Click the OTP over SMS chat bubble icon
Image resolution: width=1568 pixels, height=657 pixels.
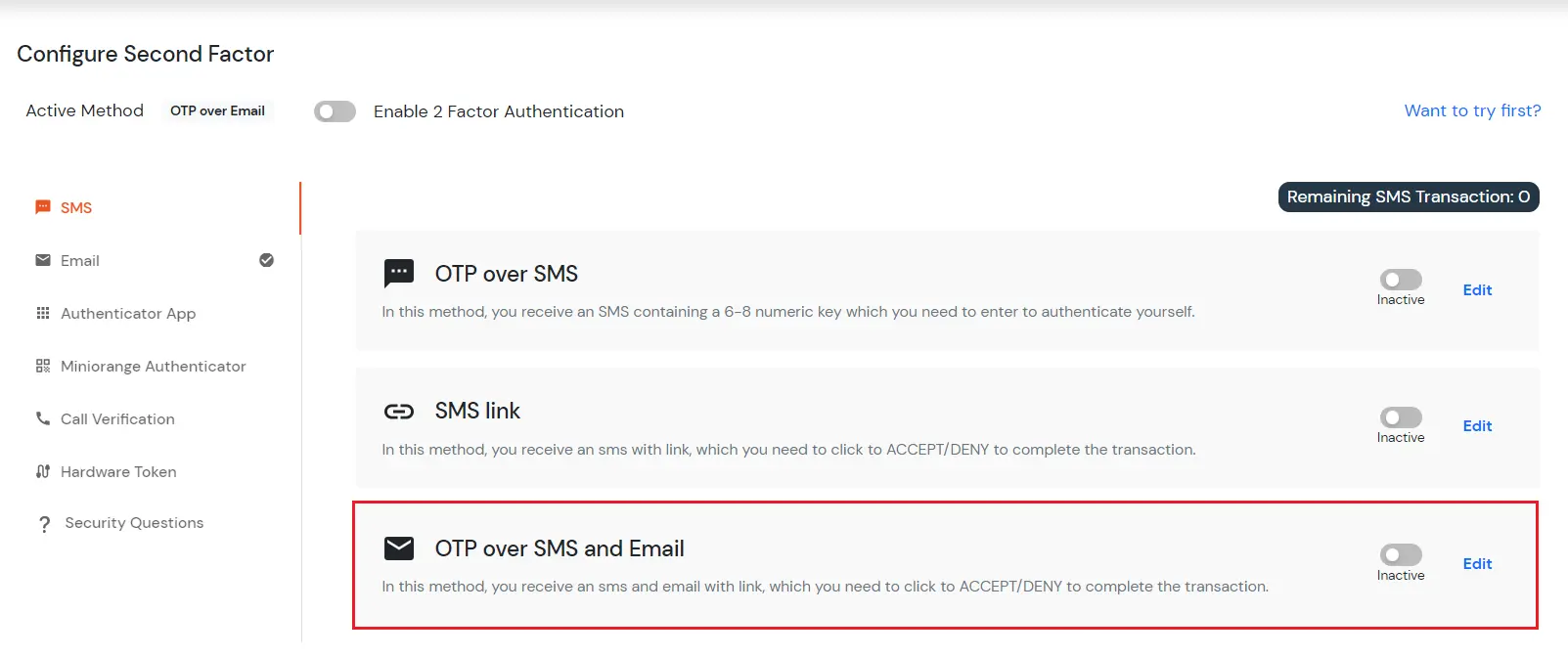(x=399, y=273)
